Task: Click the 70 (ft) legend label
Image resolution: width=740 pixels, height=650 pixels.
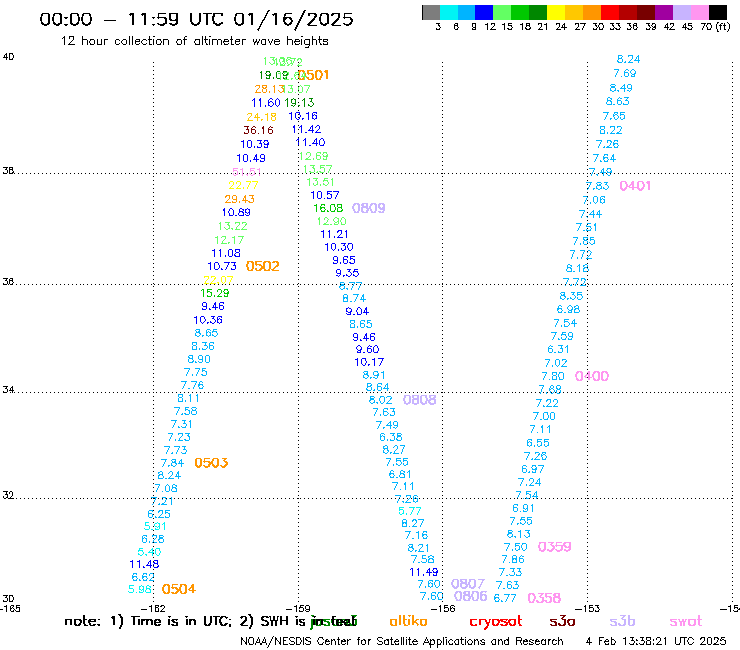Action: pos(715,27)
